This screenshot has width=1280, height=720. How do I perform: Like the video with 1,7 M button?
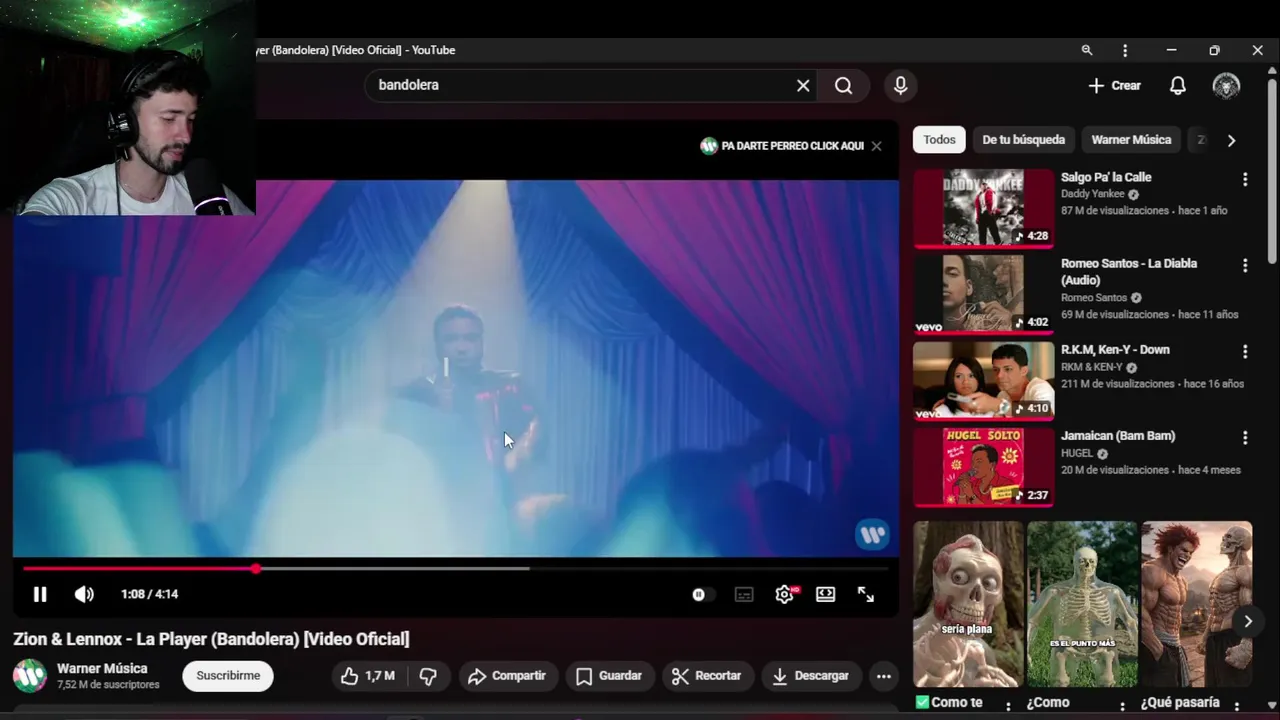(x=368, y=676)
